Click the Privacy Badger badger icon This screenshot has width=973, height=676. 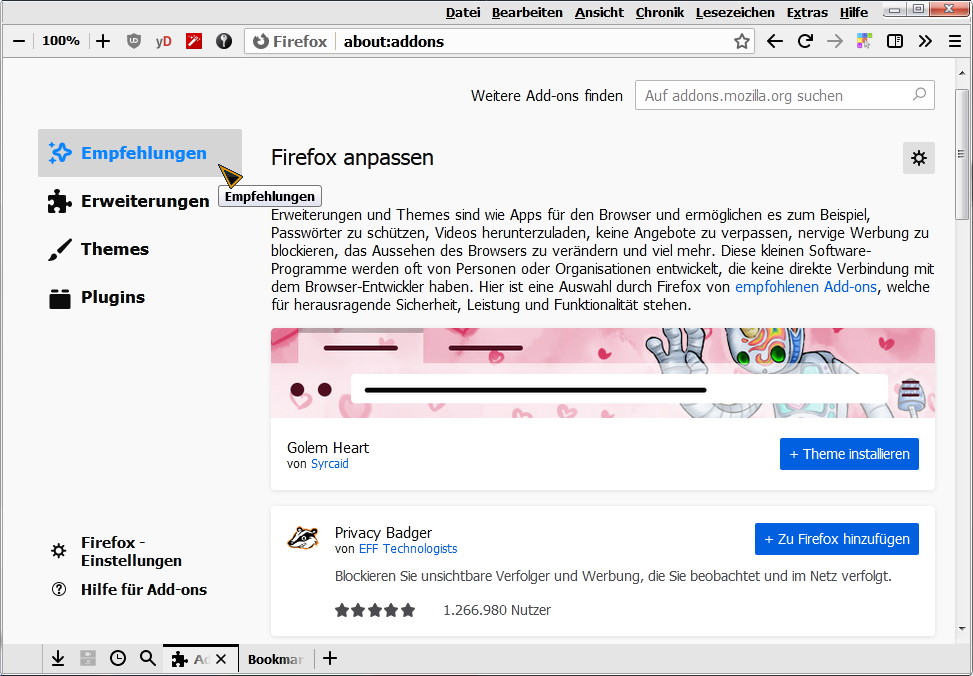pos(303,538)
